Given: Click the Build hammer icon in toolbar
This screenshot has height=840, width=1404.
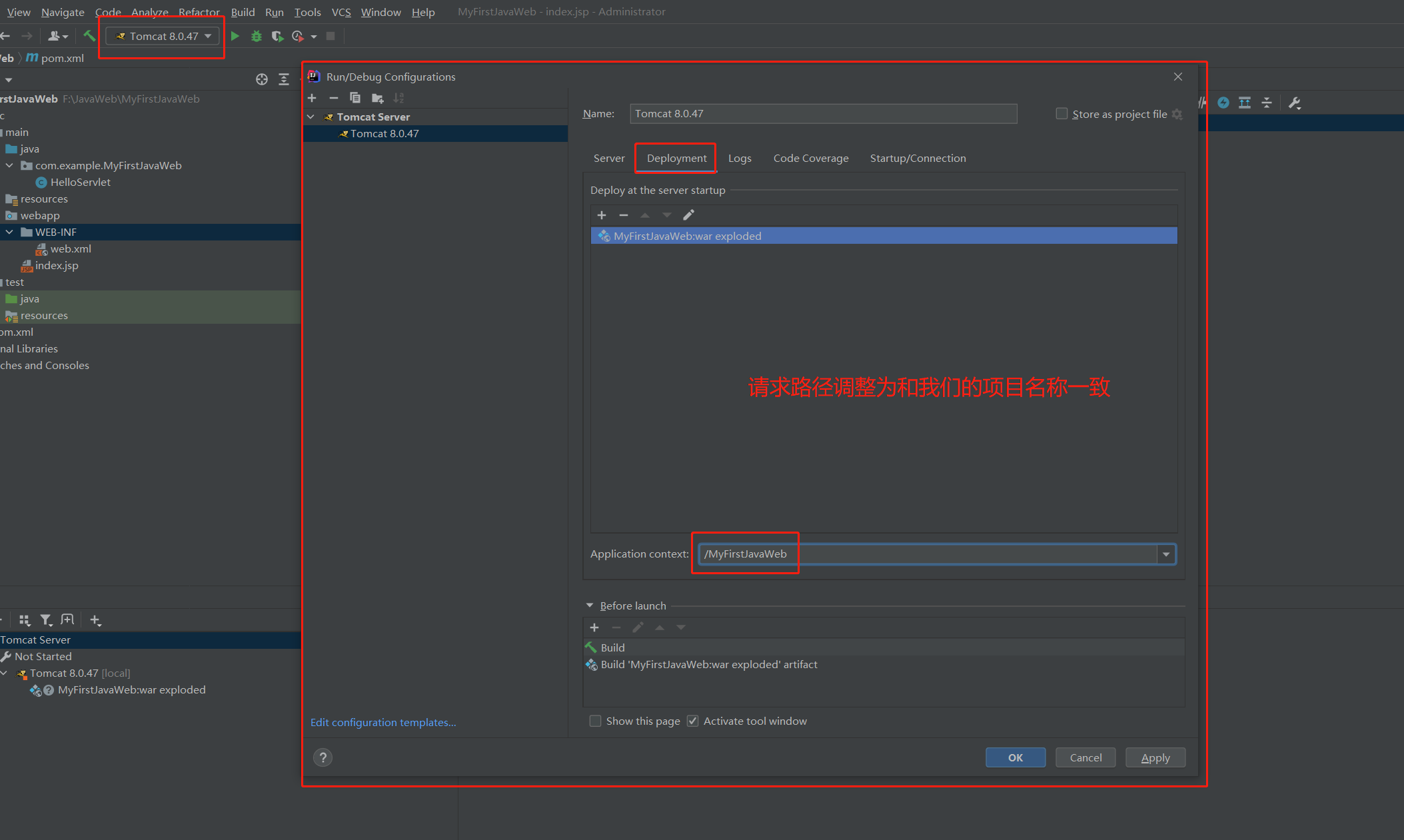Looking at the screenshot, I should 89,36.
